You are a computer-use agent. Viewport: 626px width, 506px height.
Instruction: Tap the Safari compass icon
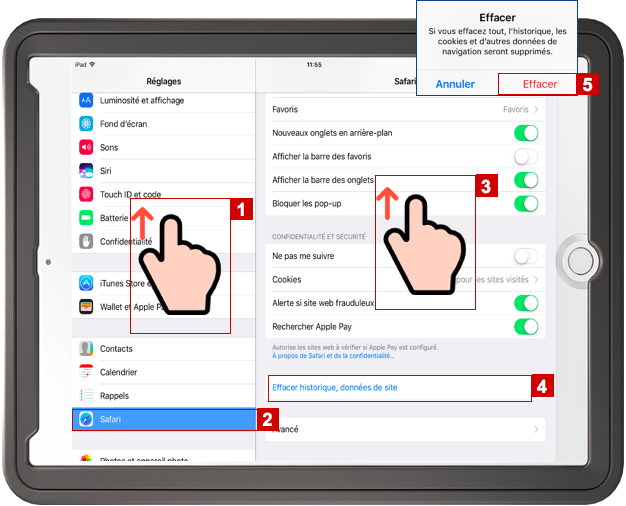pos(86,419)
